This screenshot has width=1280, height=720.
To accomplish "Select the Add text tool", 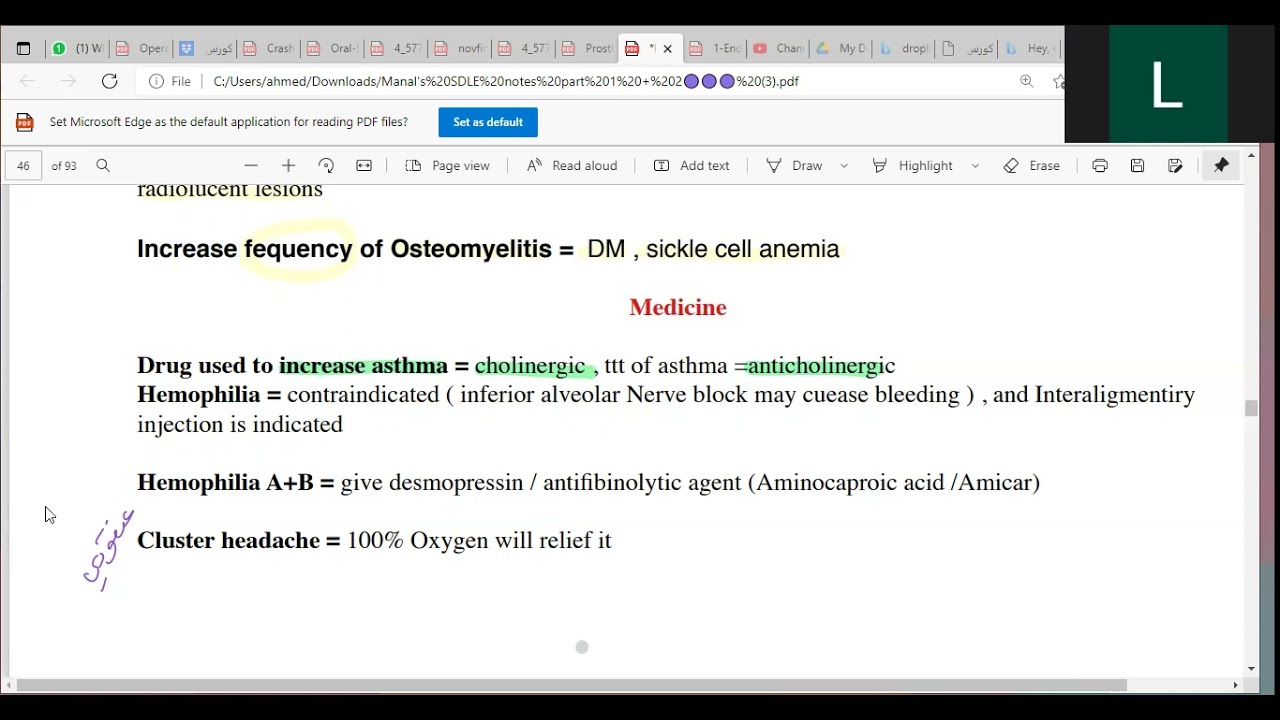I will click(692, 166).
